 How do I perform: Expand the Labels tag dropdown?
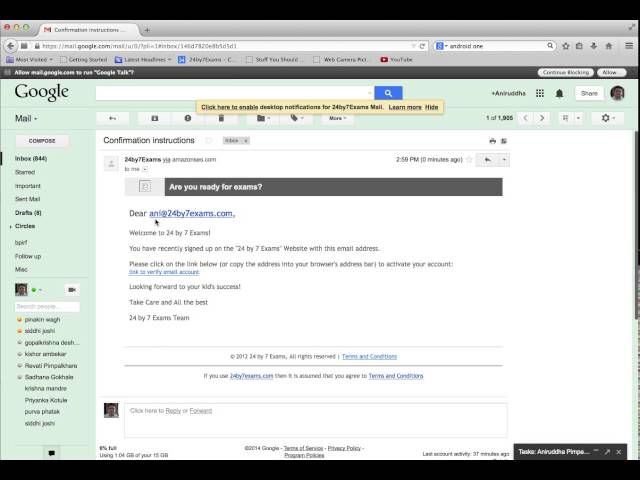297,118
